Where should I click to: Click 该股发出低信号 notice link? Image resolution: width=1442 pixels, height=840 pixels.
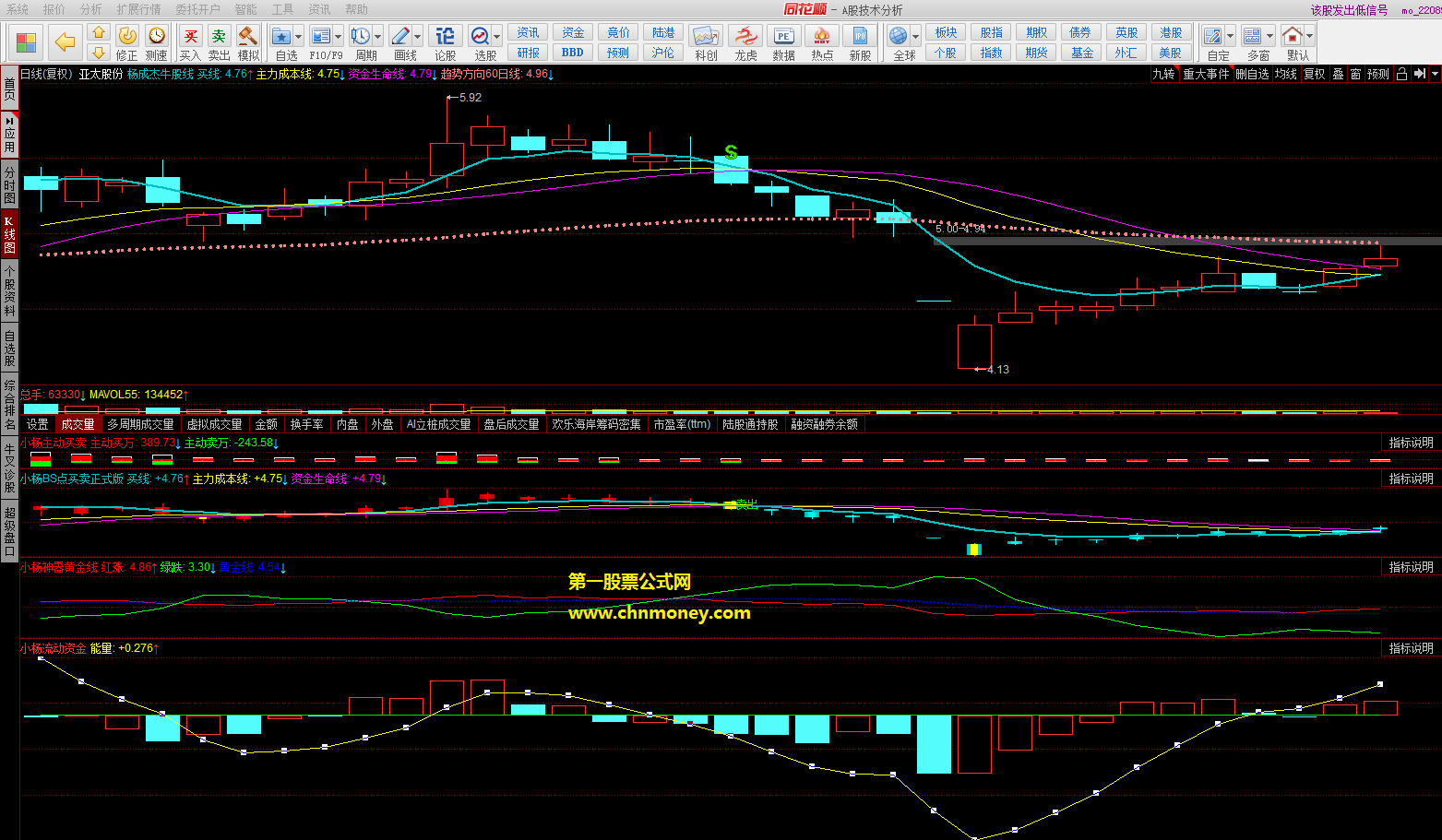[1349, 10]
